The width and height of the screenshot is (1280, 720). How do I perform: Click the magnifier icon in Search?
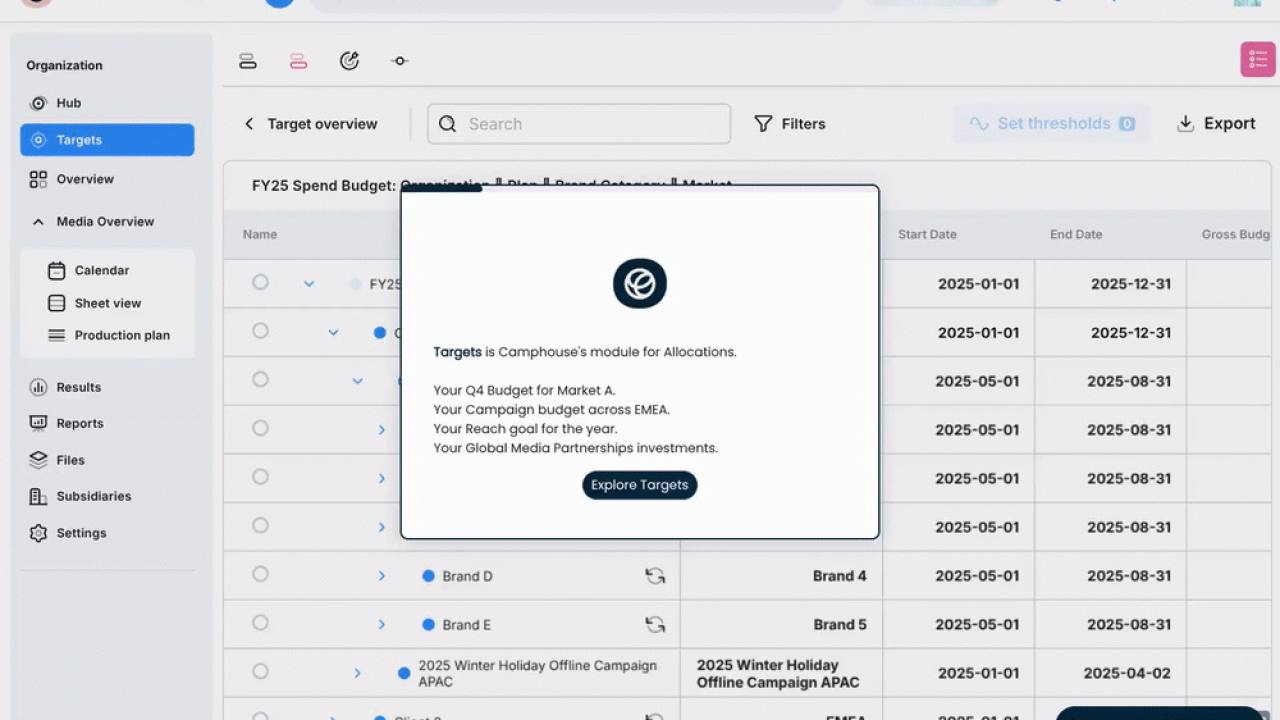448,124
